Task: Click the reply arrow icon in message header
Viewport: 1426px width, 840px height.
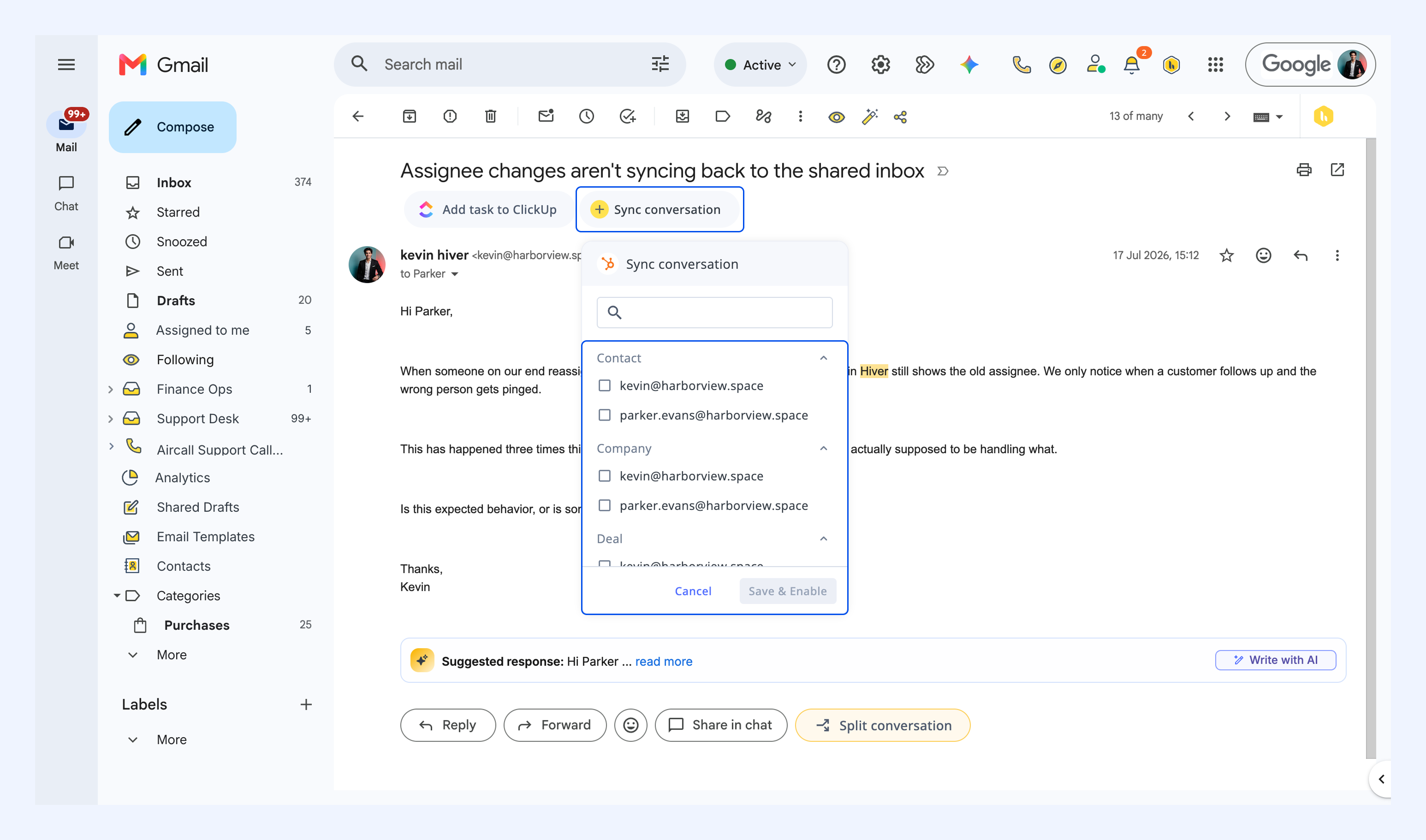Action: pyautogui.click(x=1301, y=255)
